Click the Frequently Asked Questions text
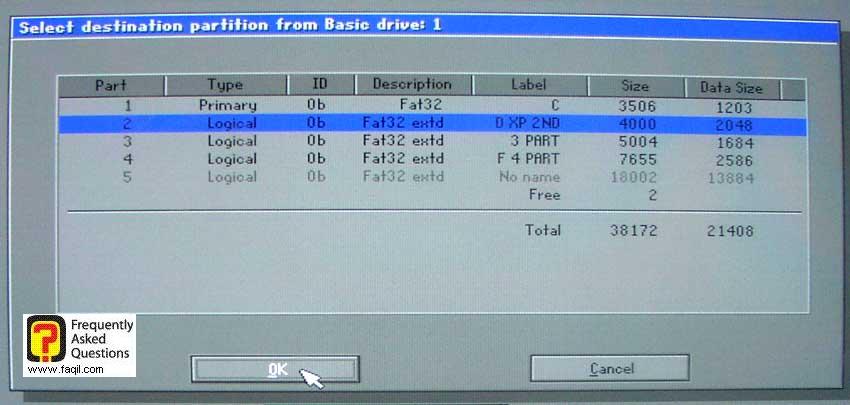This screenshot has height=405, width=850. (x=100, y=340)
